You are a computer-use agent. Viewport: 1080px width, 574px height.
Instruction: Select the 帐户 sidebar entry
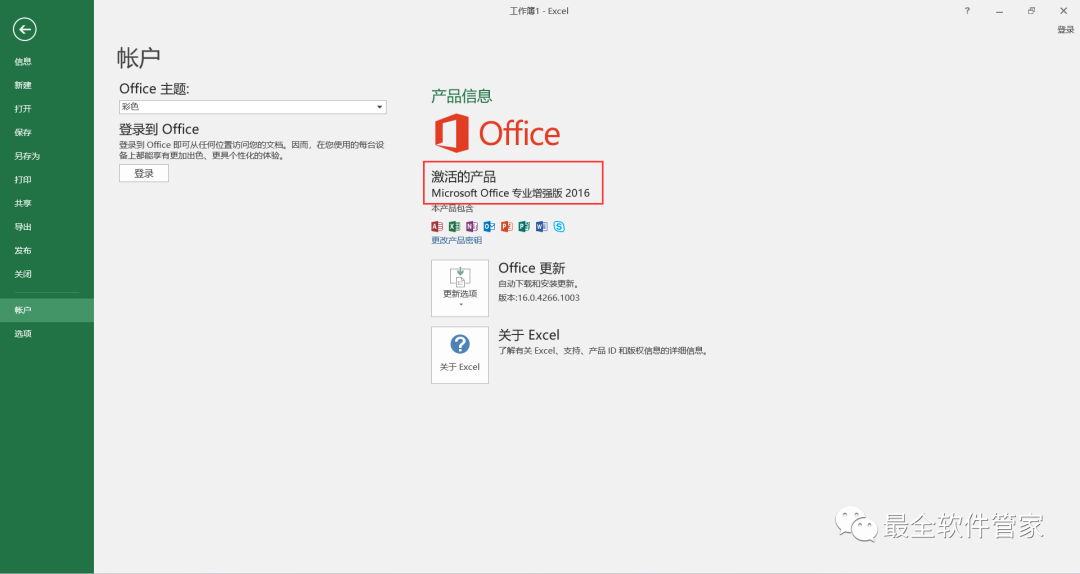(x=47, y=310)
